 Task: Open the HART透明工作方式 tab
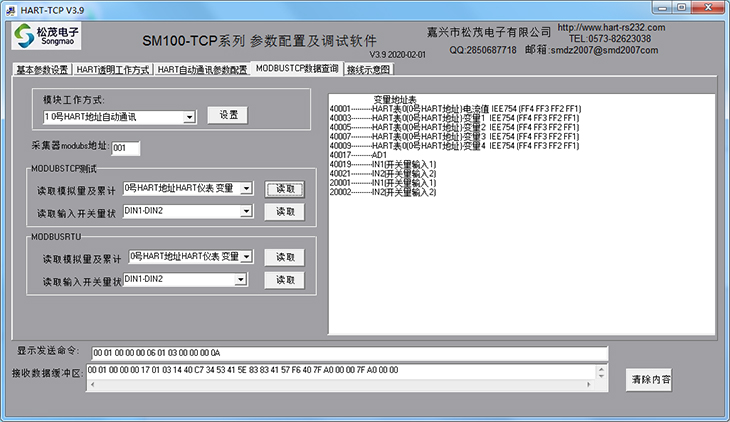tap(113, 70)
